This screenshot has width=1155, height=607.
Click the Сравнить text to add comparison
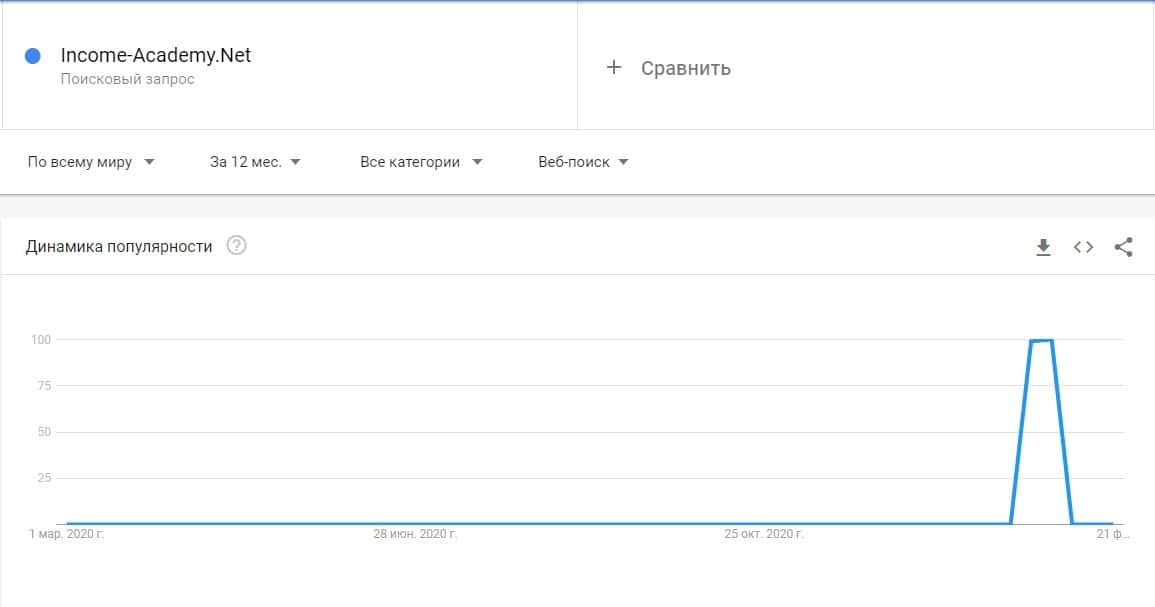pyautogui.click(x=686, y=68)
